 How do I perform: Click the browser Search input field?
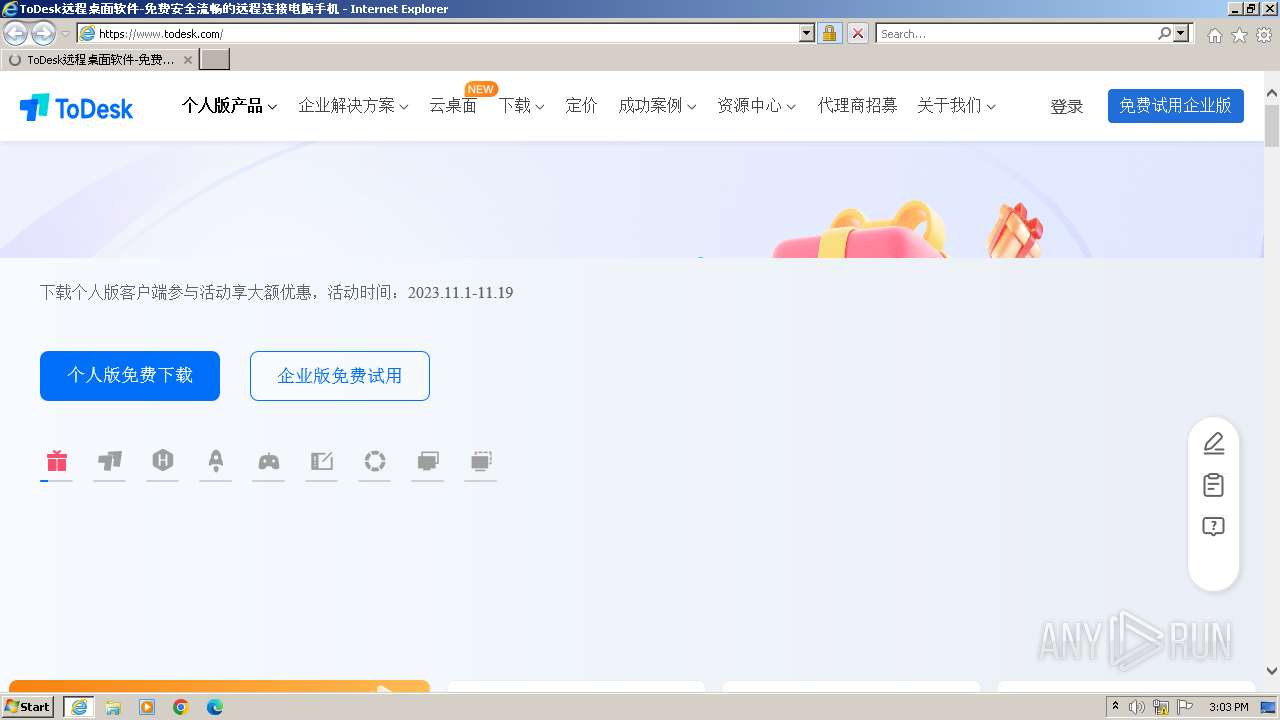coord(1017,33)
